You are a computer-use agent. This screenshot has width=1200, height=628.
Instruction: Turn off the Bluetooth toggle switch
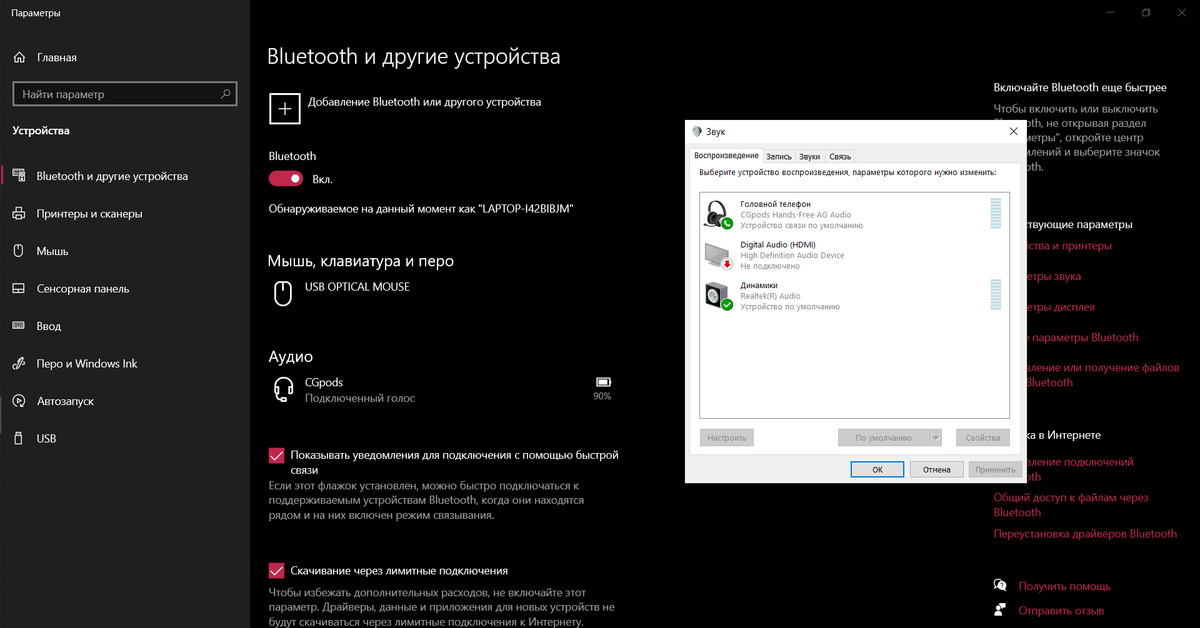point(286,179)
